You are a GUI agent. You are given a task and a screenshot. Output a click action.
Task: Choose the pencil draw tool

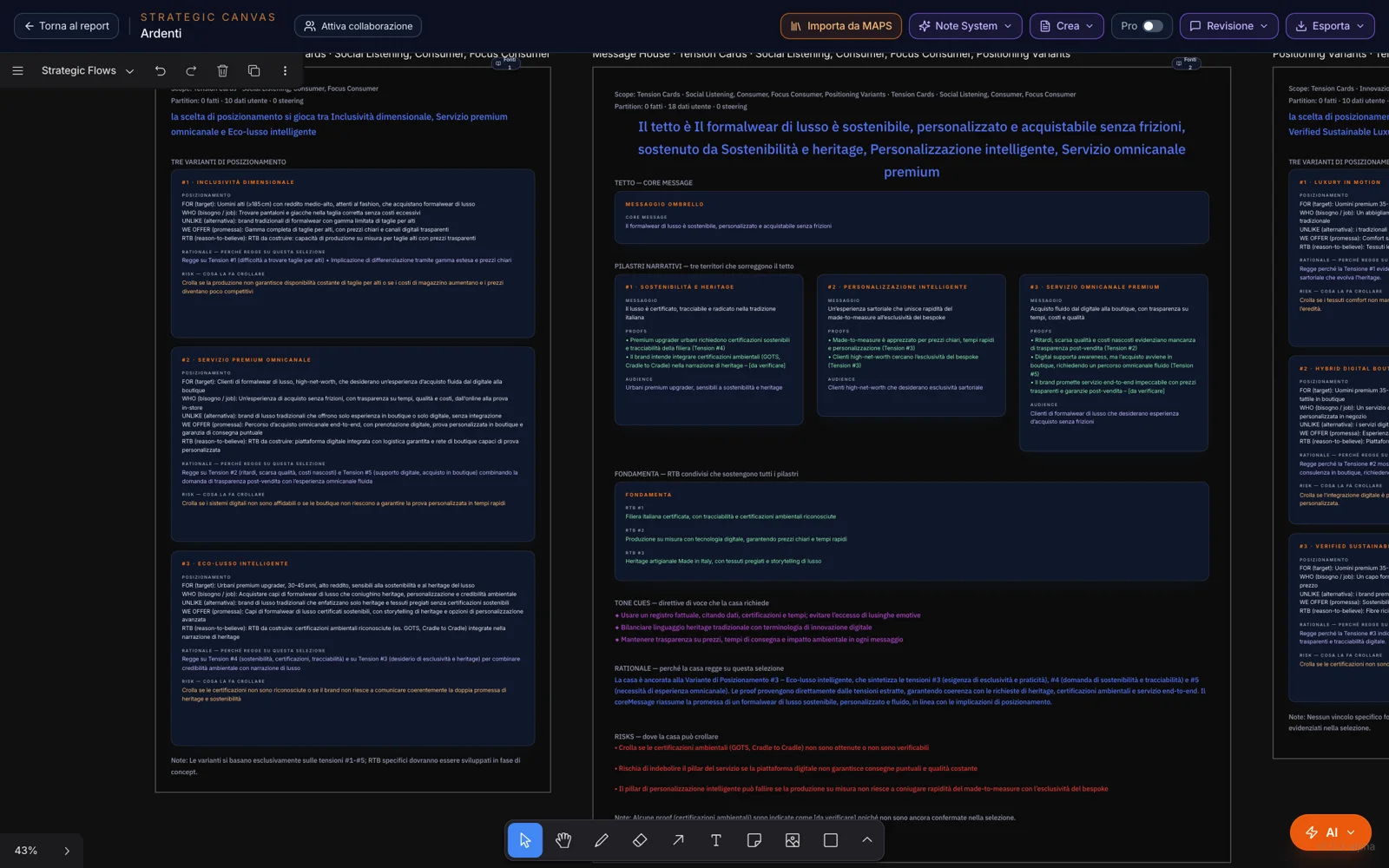(602, 840)
